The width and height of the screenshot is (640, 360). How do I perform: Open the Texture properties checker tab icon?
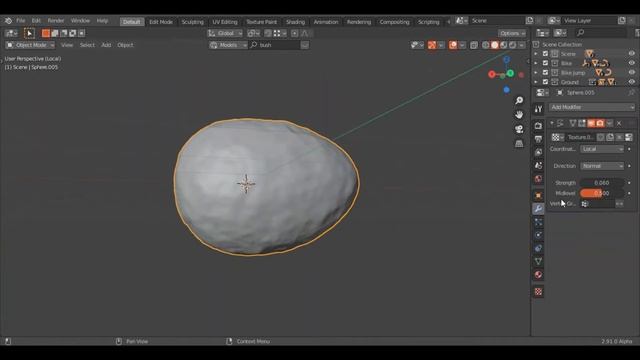538,291
